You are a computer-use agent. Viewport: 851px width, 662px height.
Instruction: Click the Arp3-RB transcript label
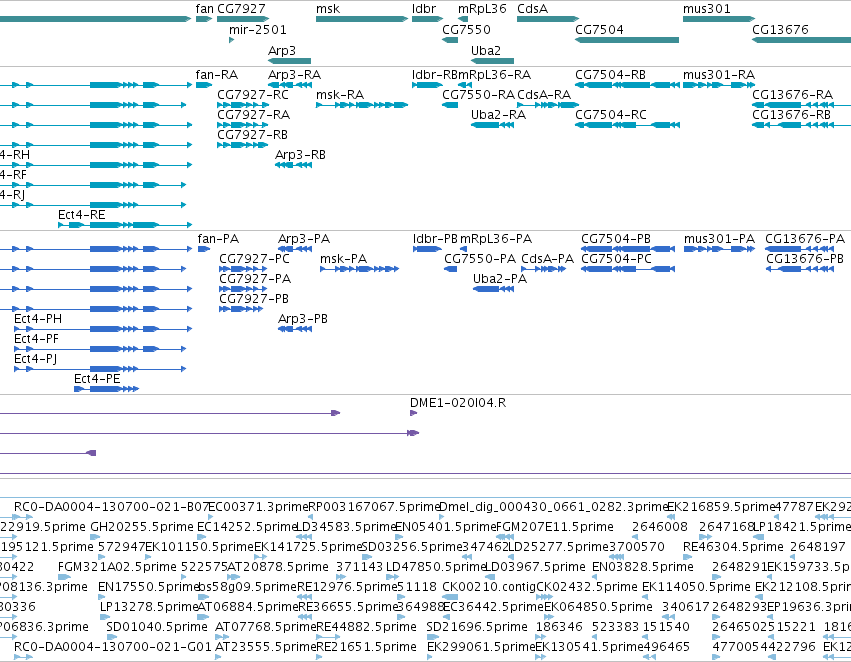click(x=300, y=155)
